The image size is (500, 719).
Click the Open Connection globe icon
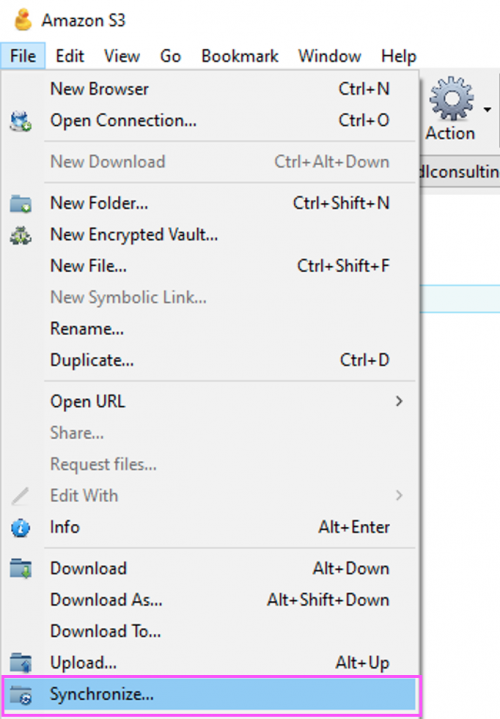21,121
